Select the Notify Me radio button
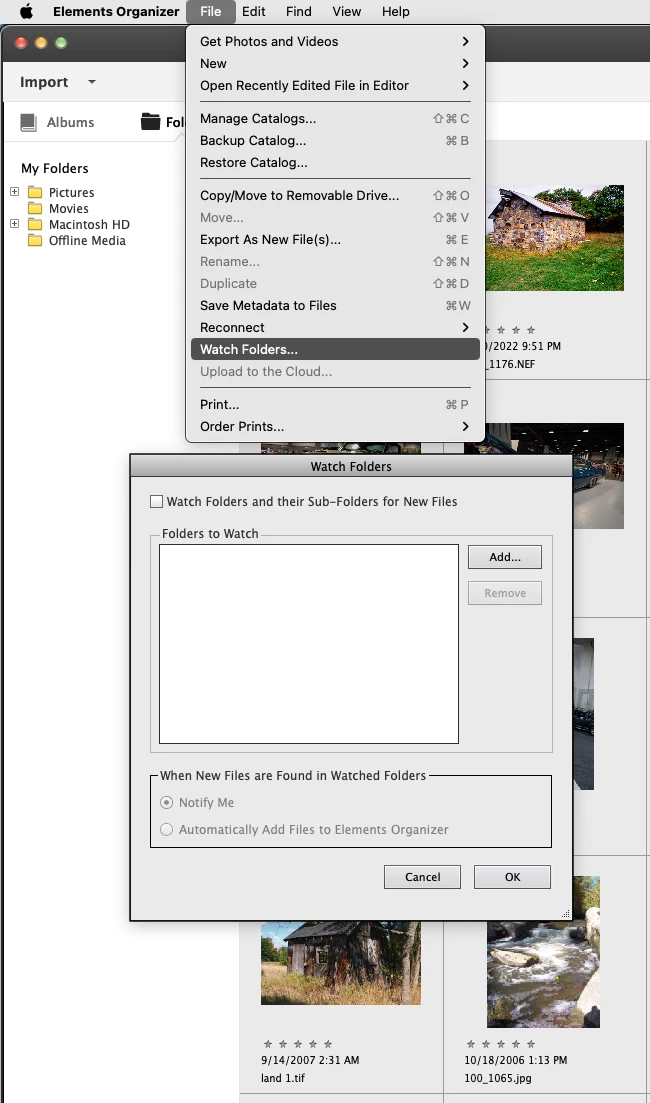Screen dimensions: 650x1103 click(x=166, y=803)
